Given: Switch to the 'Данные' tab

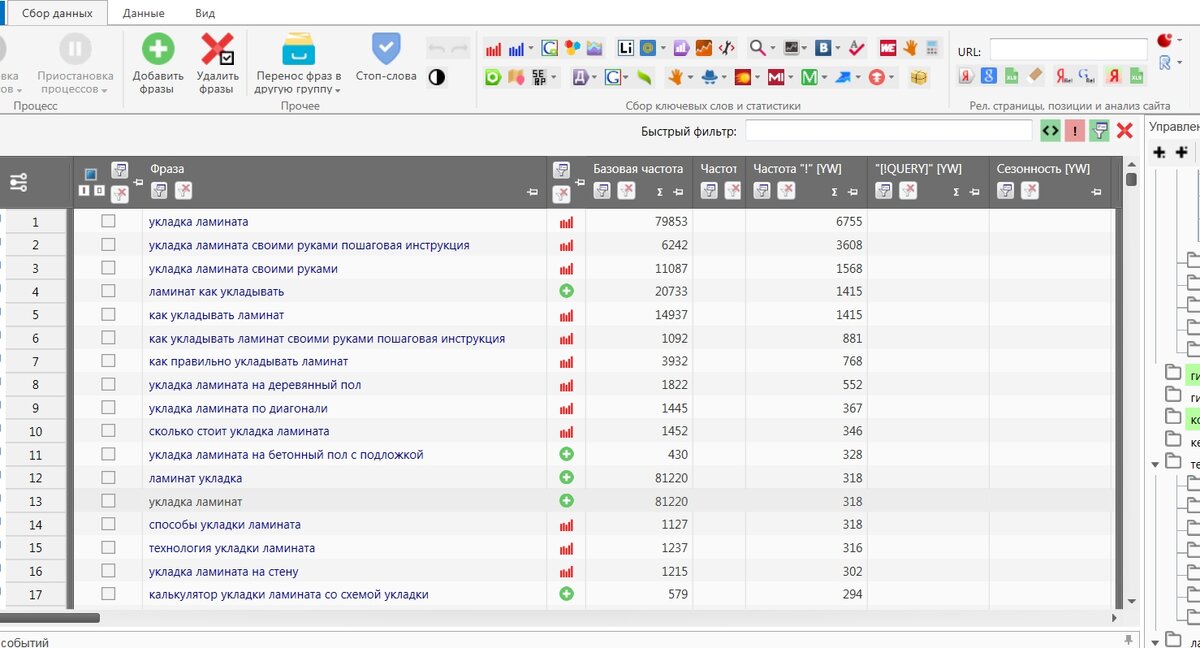Looking at the screenshot, I should point(144,13).
